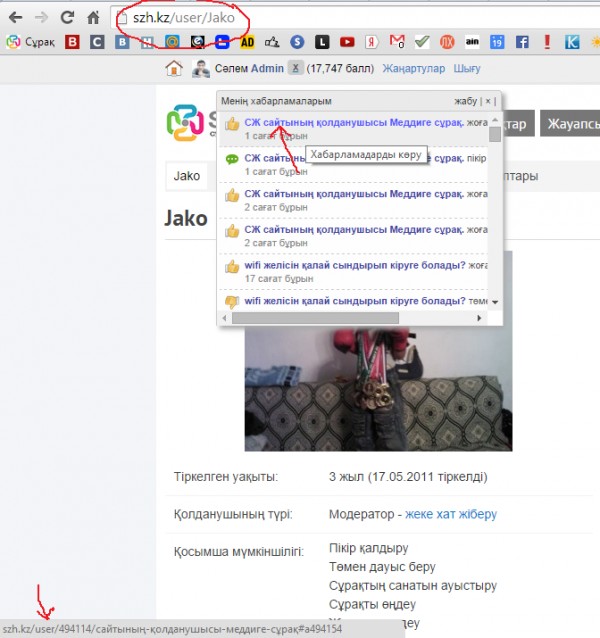Click popup horizontal scrollbar right arrow
600x638 pixels.
point(481,318)
